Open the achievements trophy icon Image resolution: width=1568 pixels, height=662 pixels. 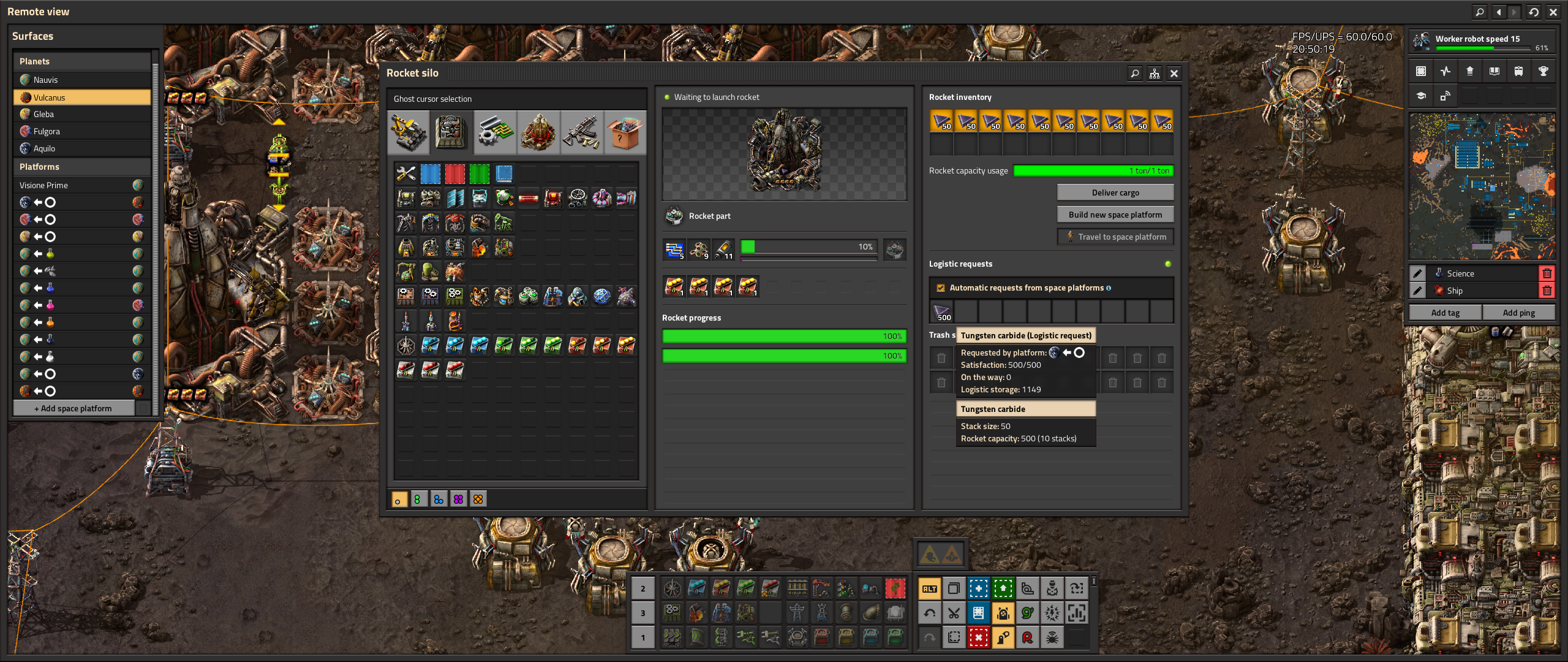point(1543,71)
